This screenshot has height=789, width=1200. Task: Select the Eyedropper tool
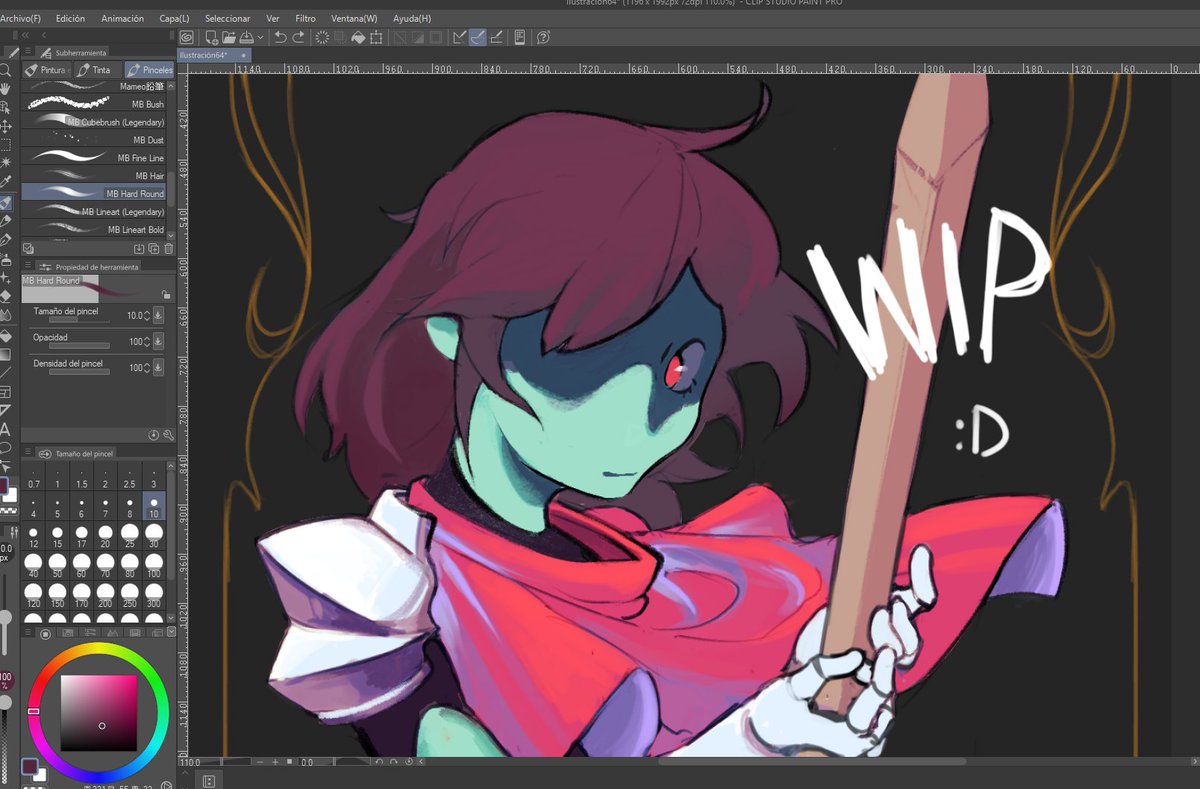(x=6, y=182)
